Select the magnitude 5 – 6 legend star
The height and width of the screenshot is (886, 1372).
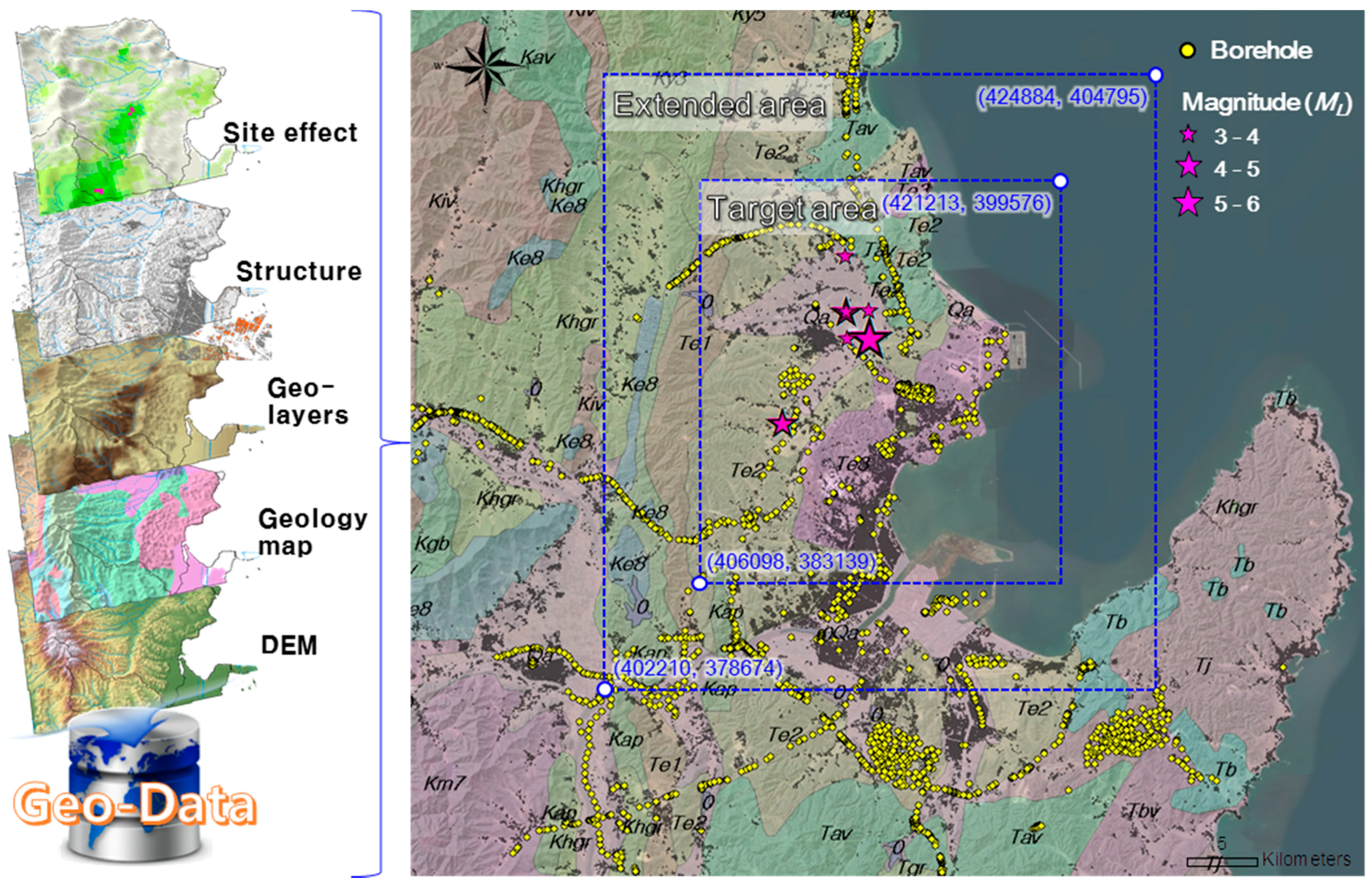pyautogui.click(x=1188, y=203)
